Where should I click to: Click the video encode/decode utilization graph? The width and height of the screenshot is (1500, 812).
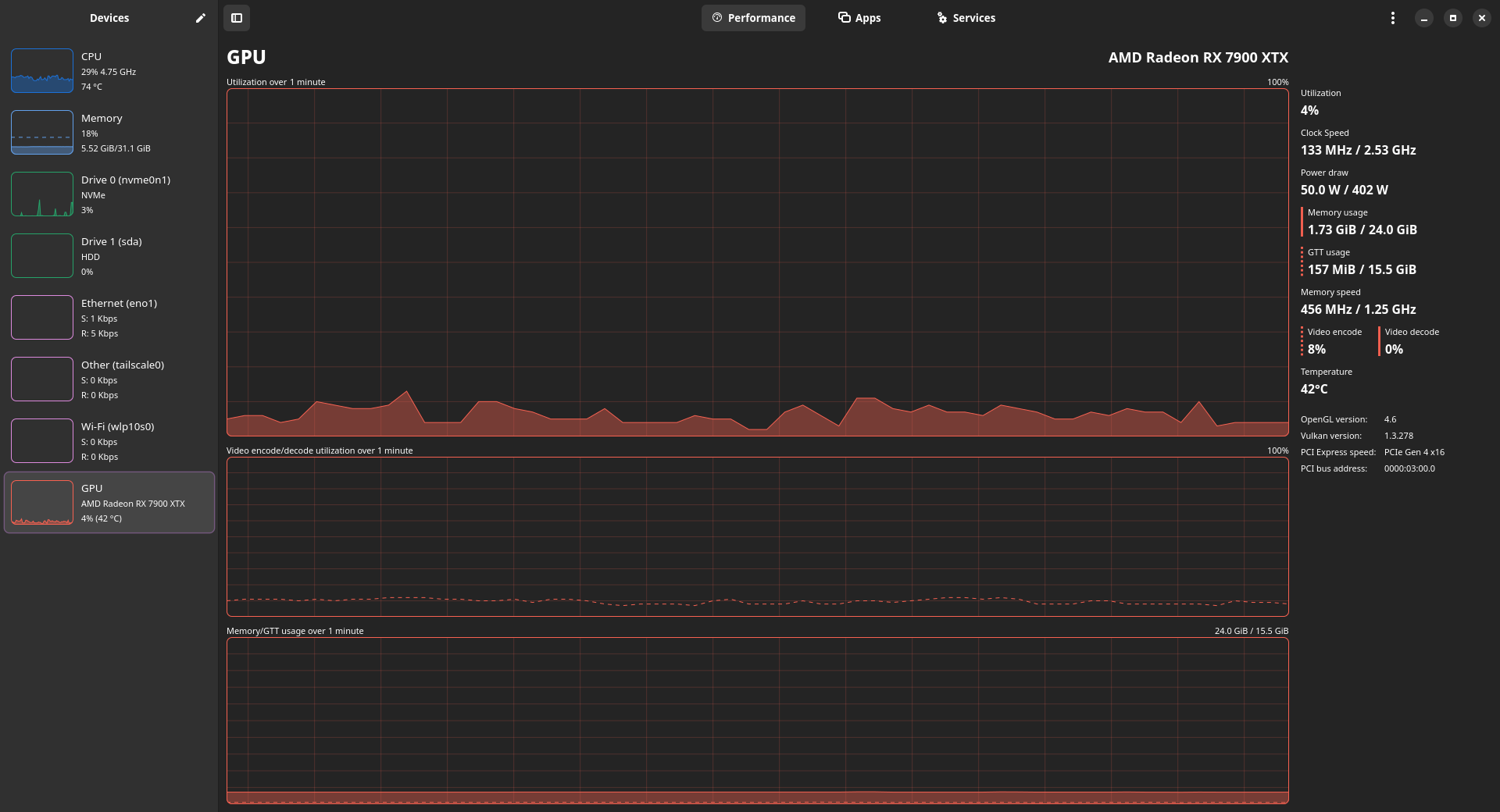pos(757,536)
